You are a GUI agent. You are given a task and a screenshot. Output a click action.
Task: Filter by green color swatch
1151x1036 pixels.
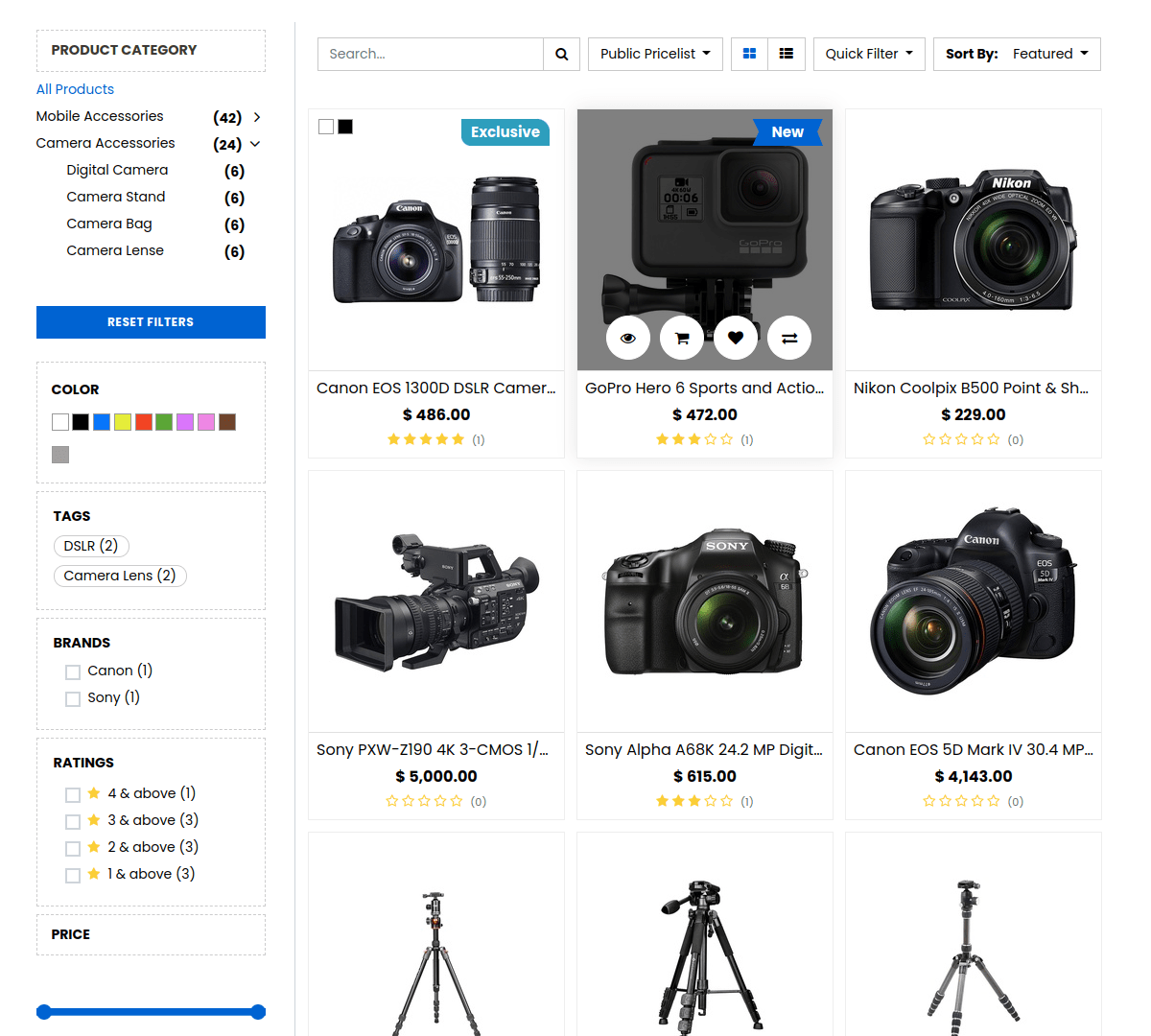[x=164, y=422]
